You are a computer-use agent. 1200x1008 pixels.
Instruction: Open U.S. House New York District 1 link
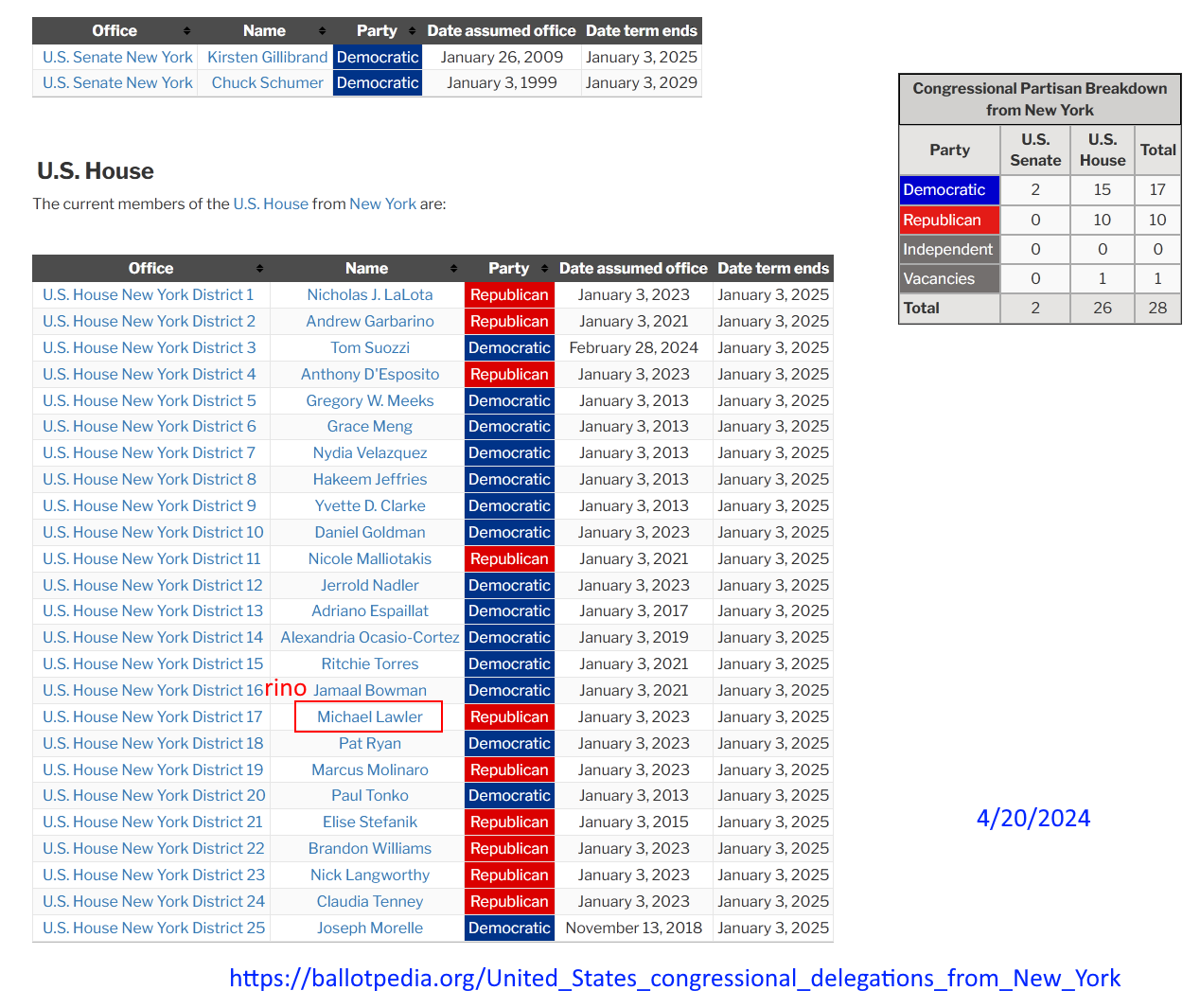(x=149, y=295)
